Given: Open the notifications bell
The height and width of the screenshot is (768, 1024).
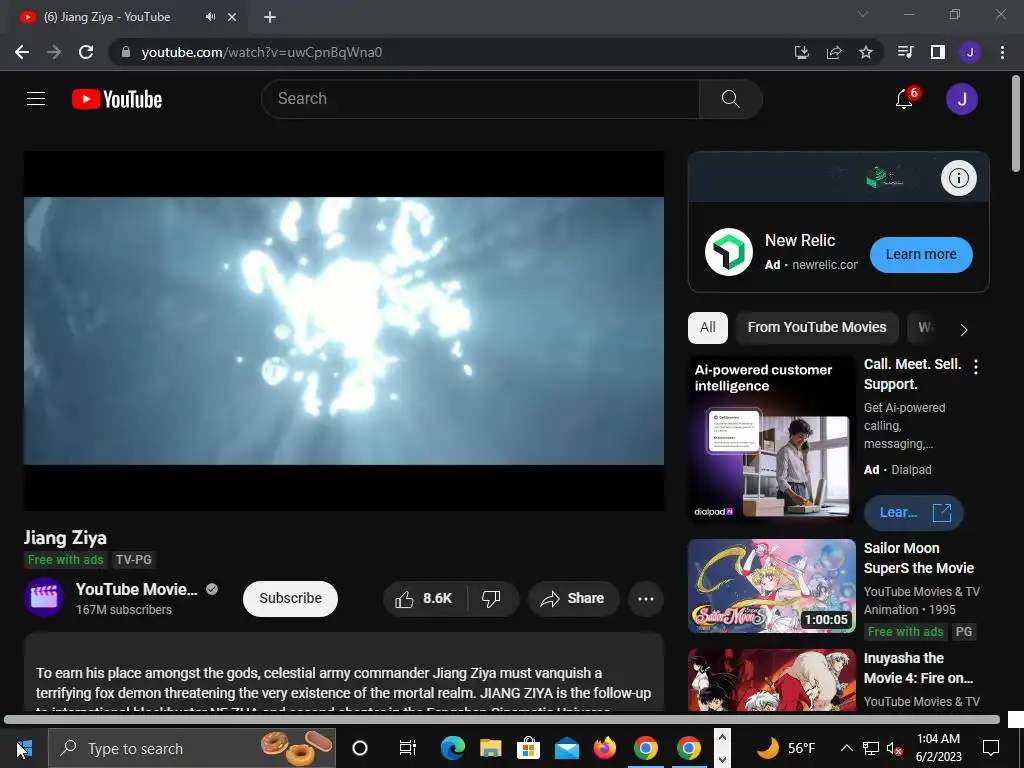Looking at the screenshot, I should point(904,99).
